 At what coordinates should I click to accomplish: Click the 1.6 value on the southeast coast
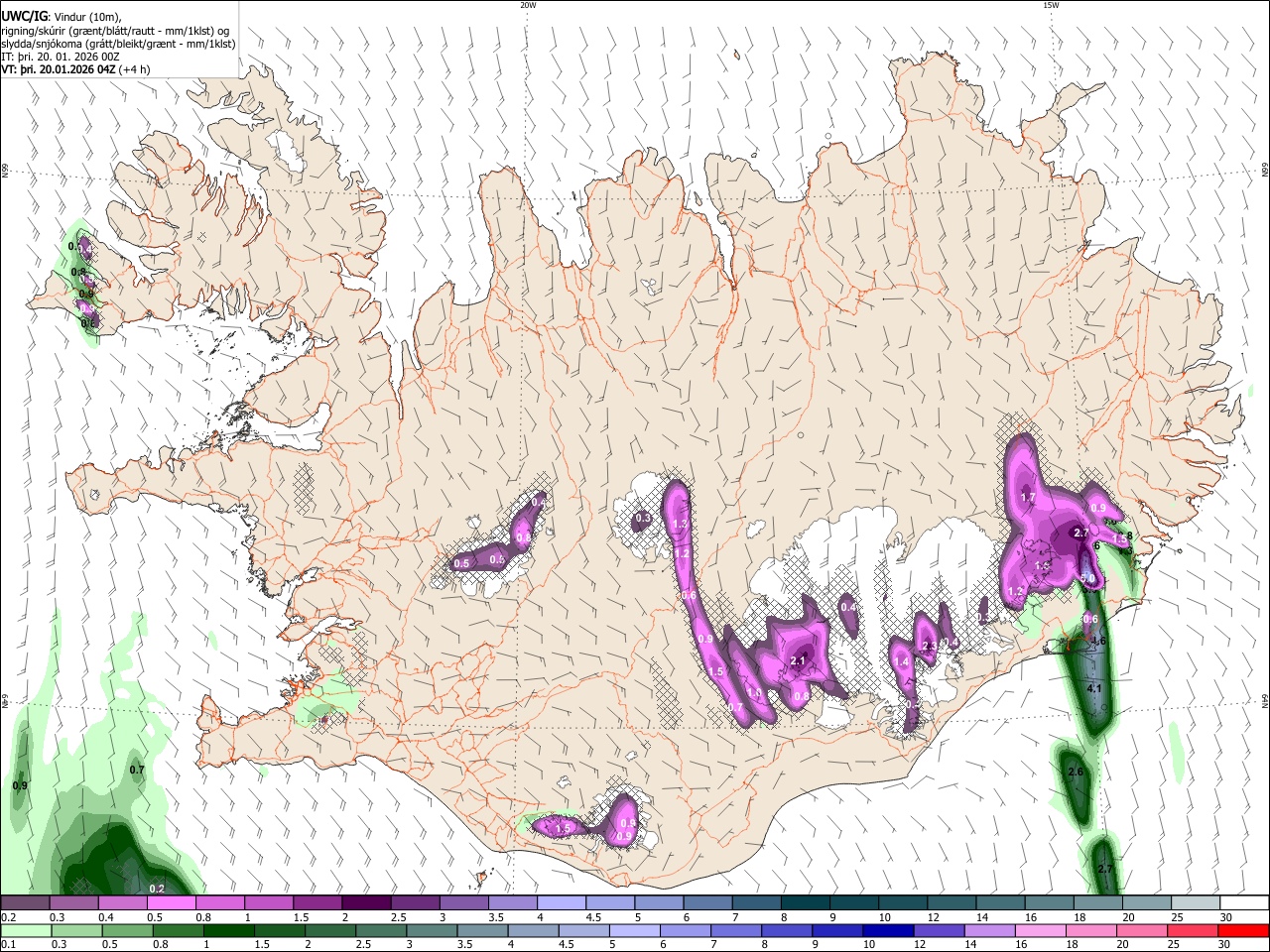pyautogui.click(x=1098, y=641)
